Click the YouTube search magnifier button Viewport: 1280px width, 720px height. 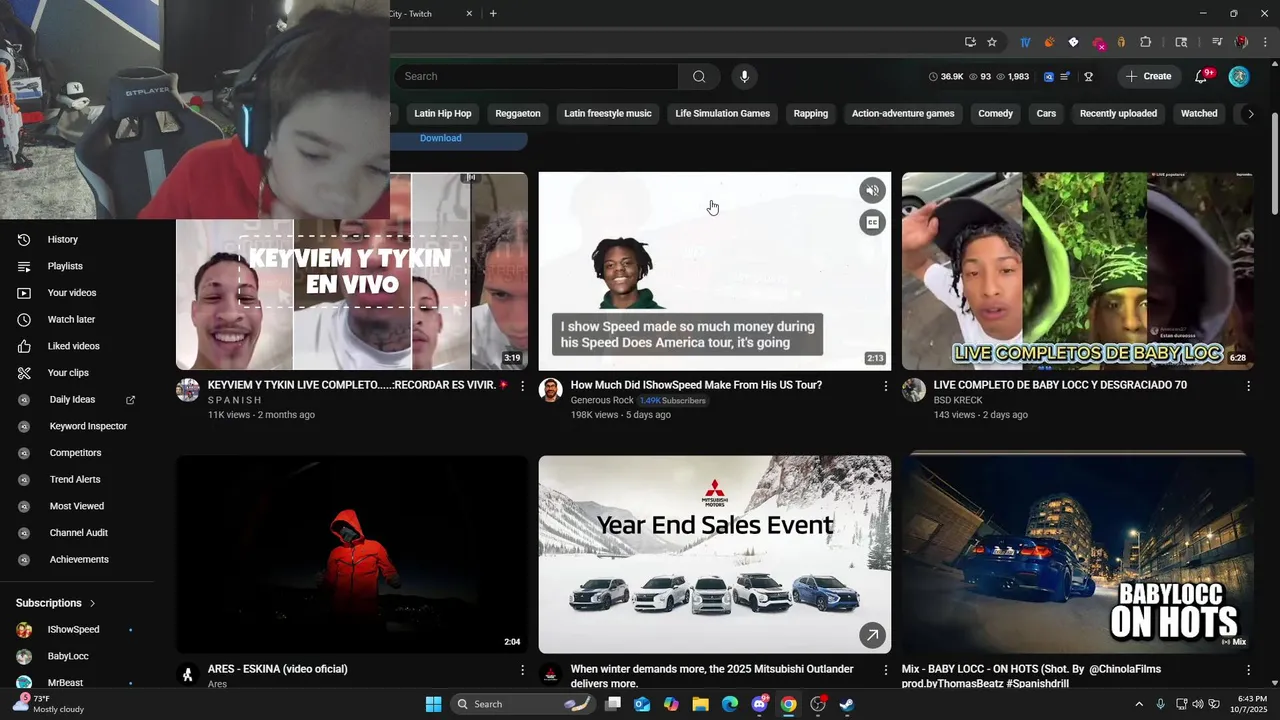click(x=699, y=76)
